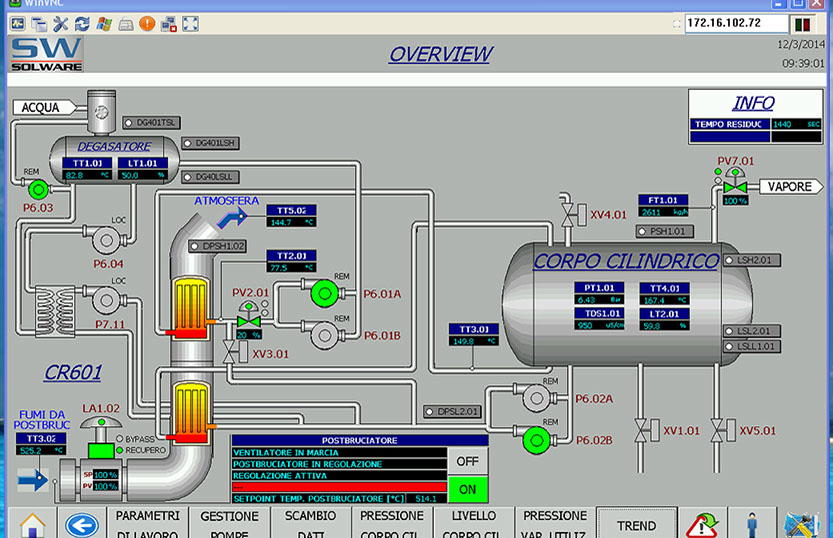Click the TREND button
The height and width of the screenshot is (538, 833).
click(x=636, y=524)
